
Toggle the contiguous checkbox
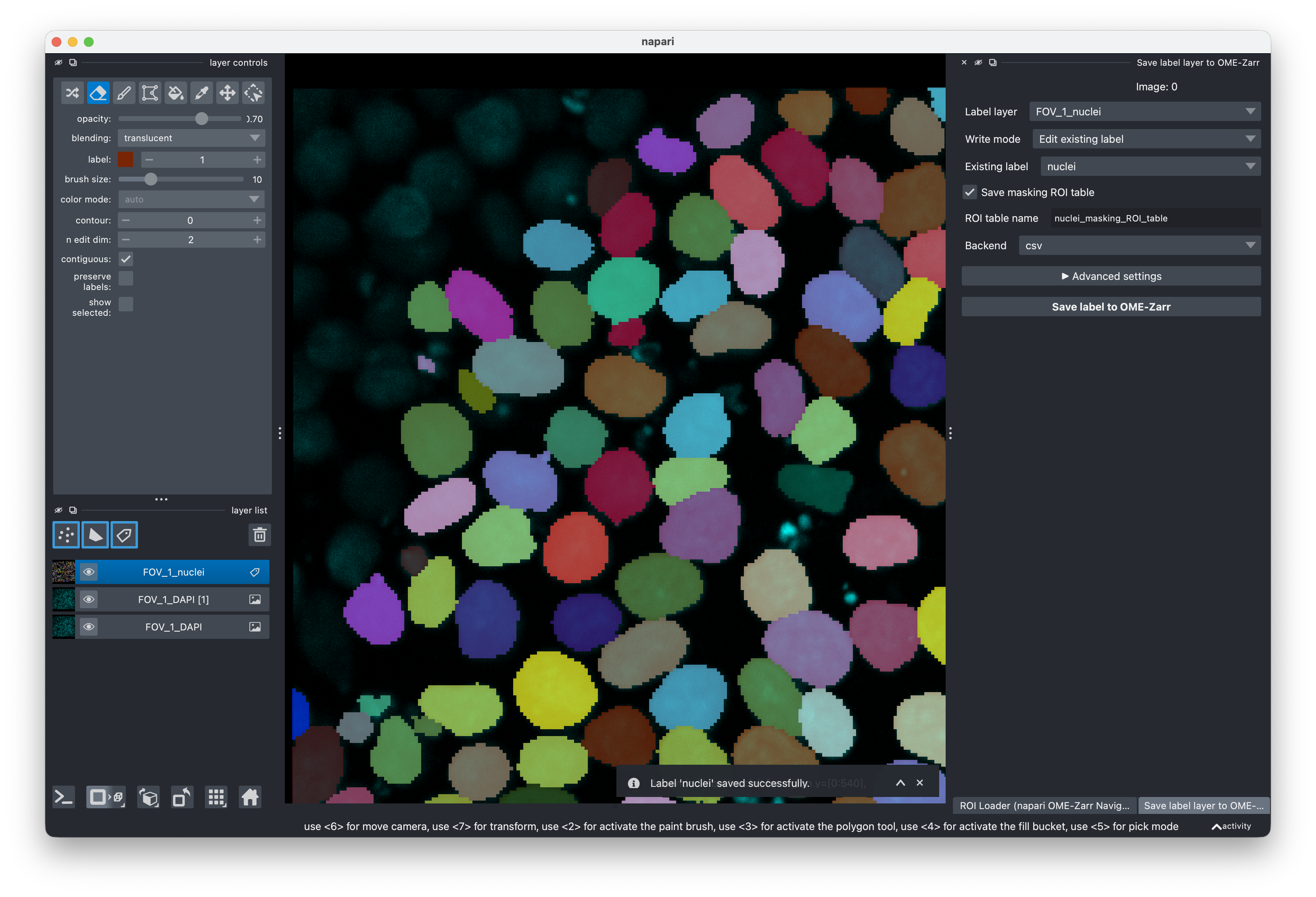pyautogui.click(x=126, y=259)
